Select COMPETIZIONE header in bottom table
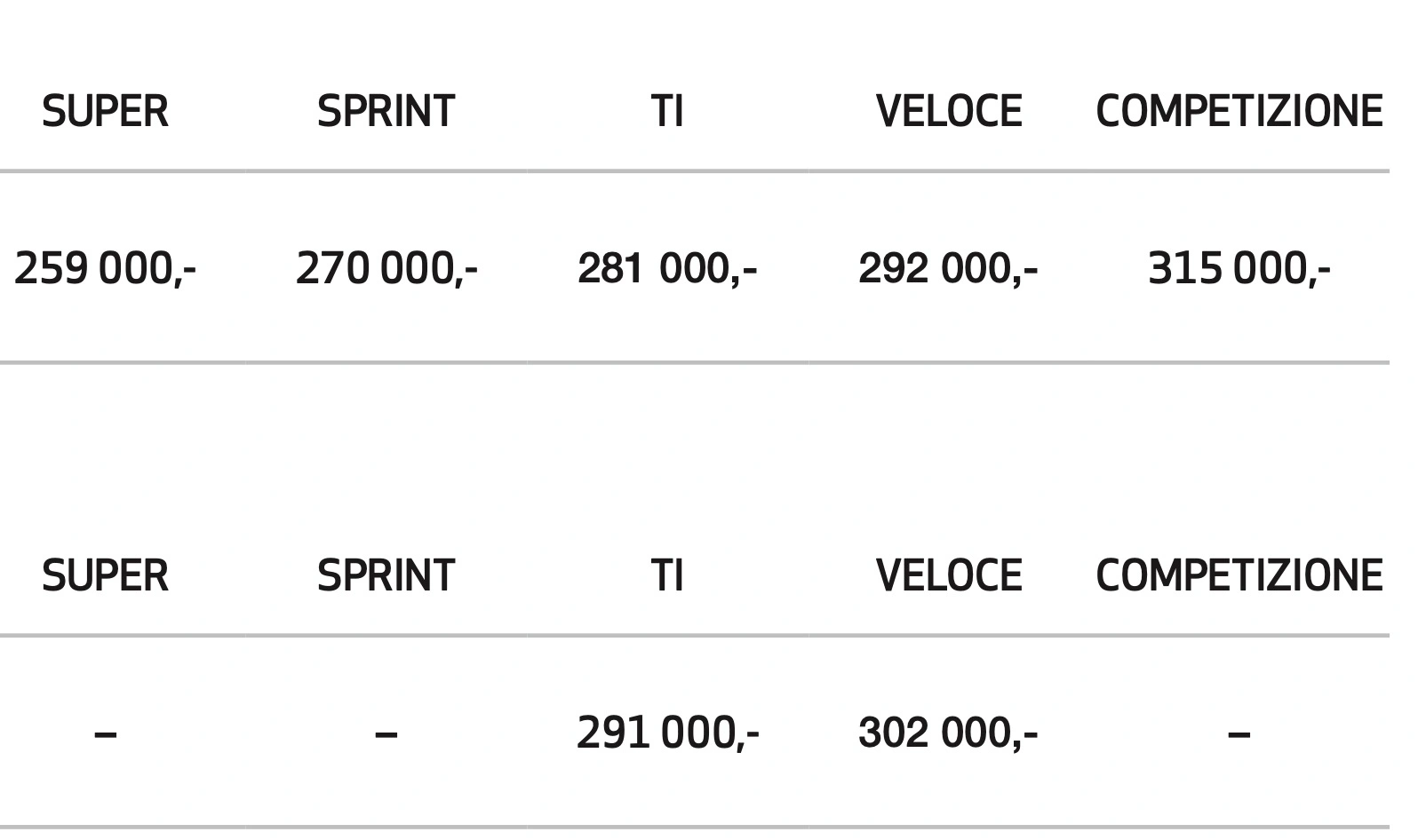The height and width of the screenshot is (840, 1418). [1239, 576]
